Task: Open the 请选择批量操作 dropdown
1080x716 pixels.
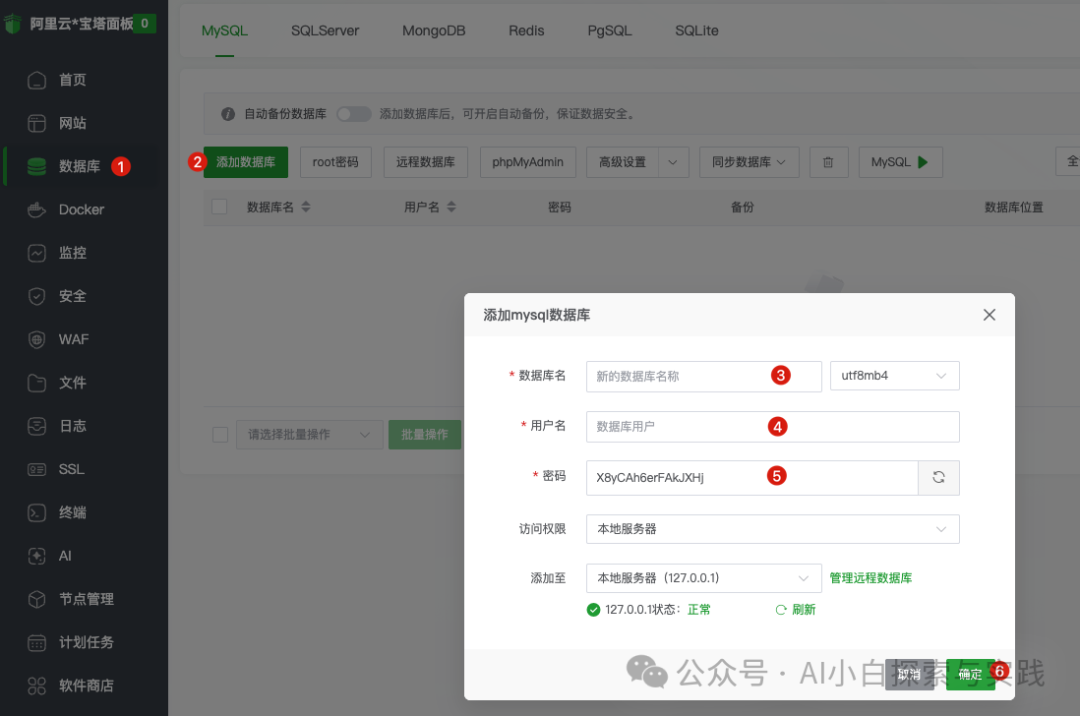Action: (x=309, y=434)
